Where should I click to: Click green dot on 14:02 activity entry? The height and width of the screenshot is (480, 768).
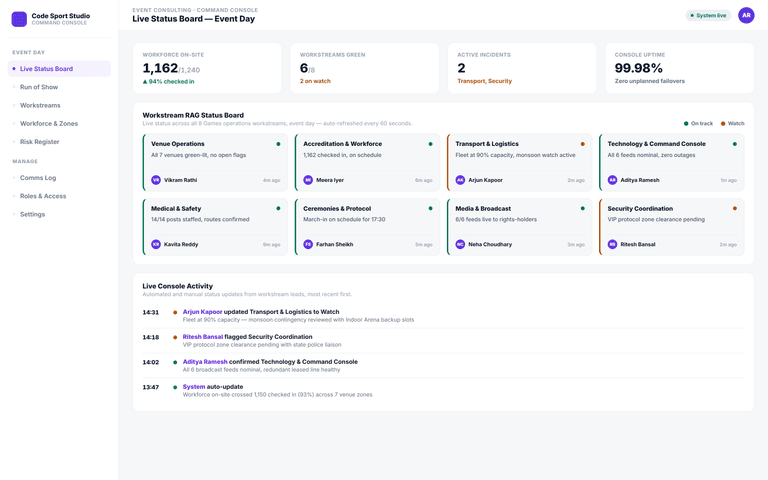(175, 362)
